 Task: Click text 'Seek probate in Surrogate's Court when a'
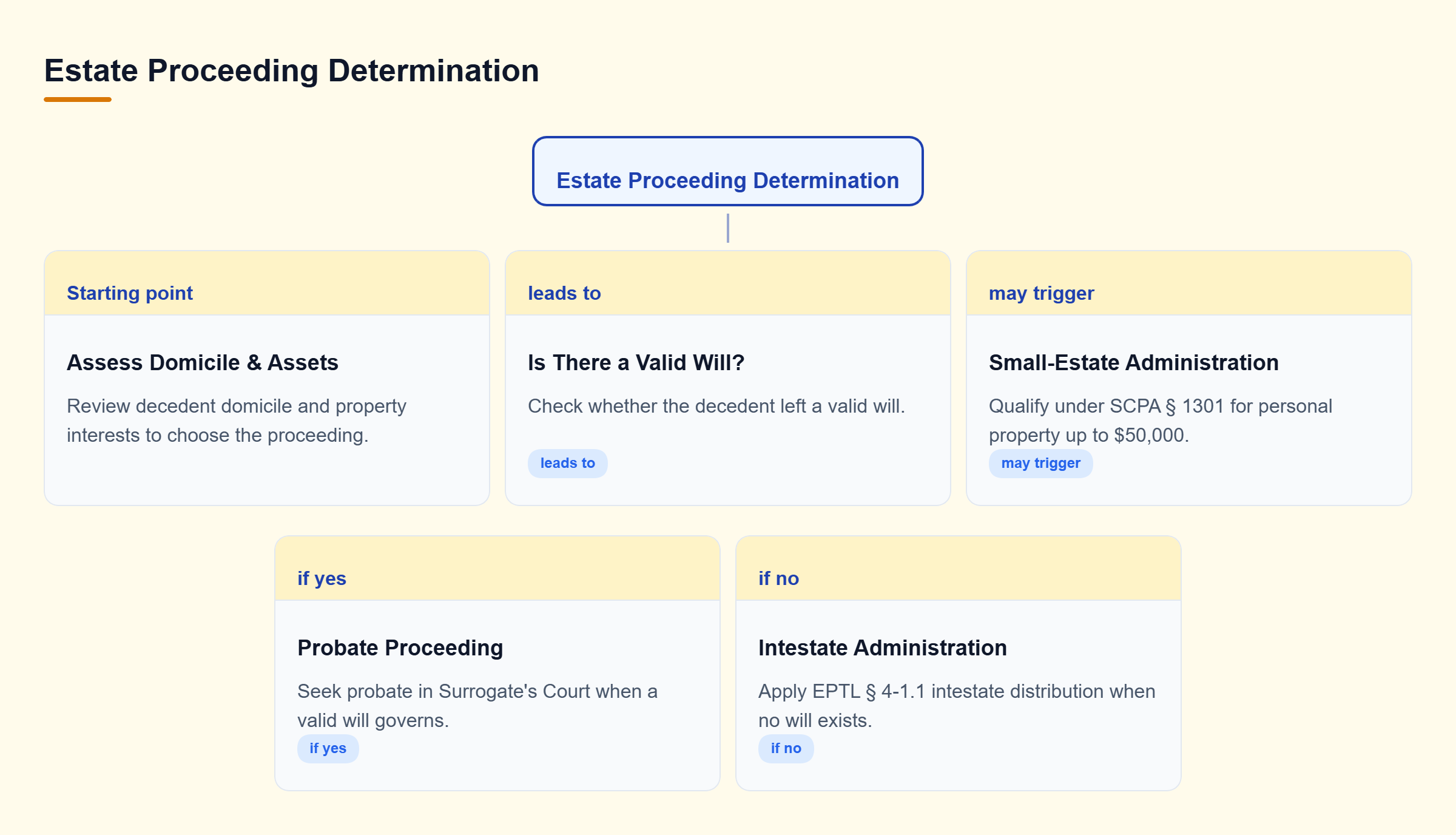point(477,691)
